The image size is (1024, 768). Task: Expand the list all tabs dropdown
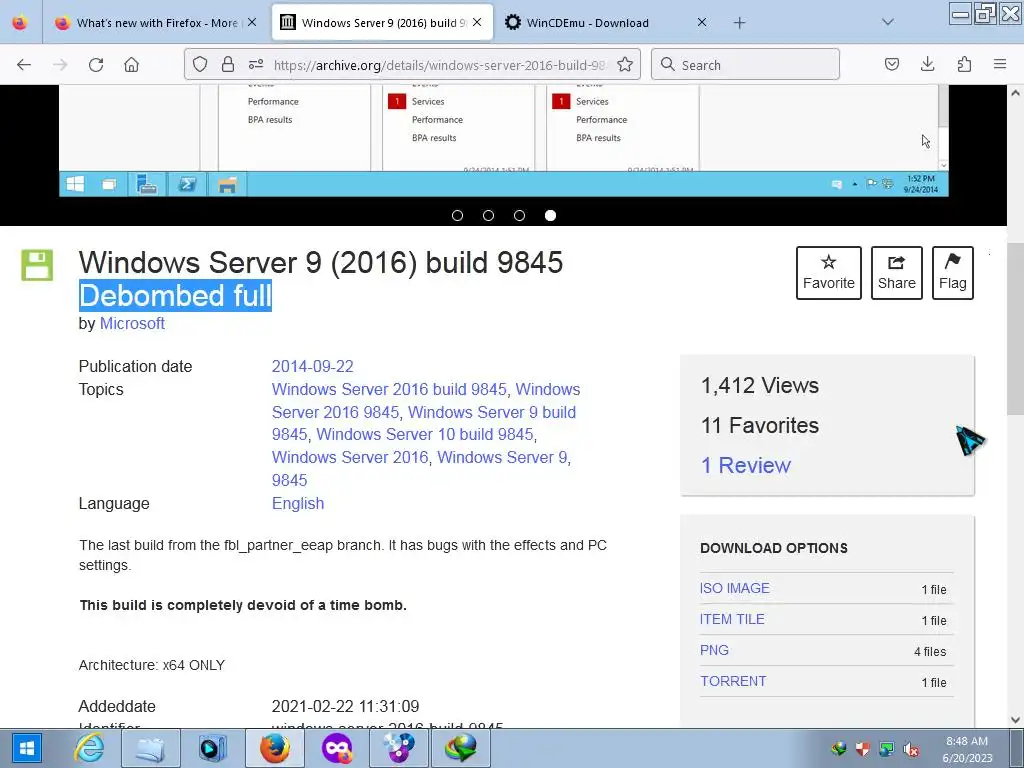pyautogui.click(x=887, y=22)
